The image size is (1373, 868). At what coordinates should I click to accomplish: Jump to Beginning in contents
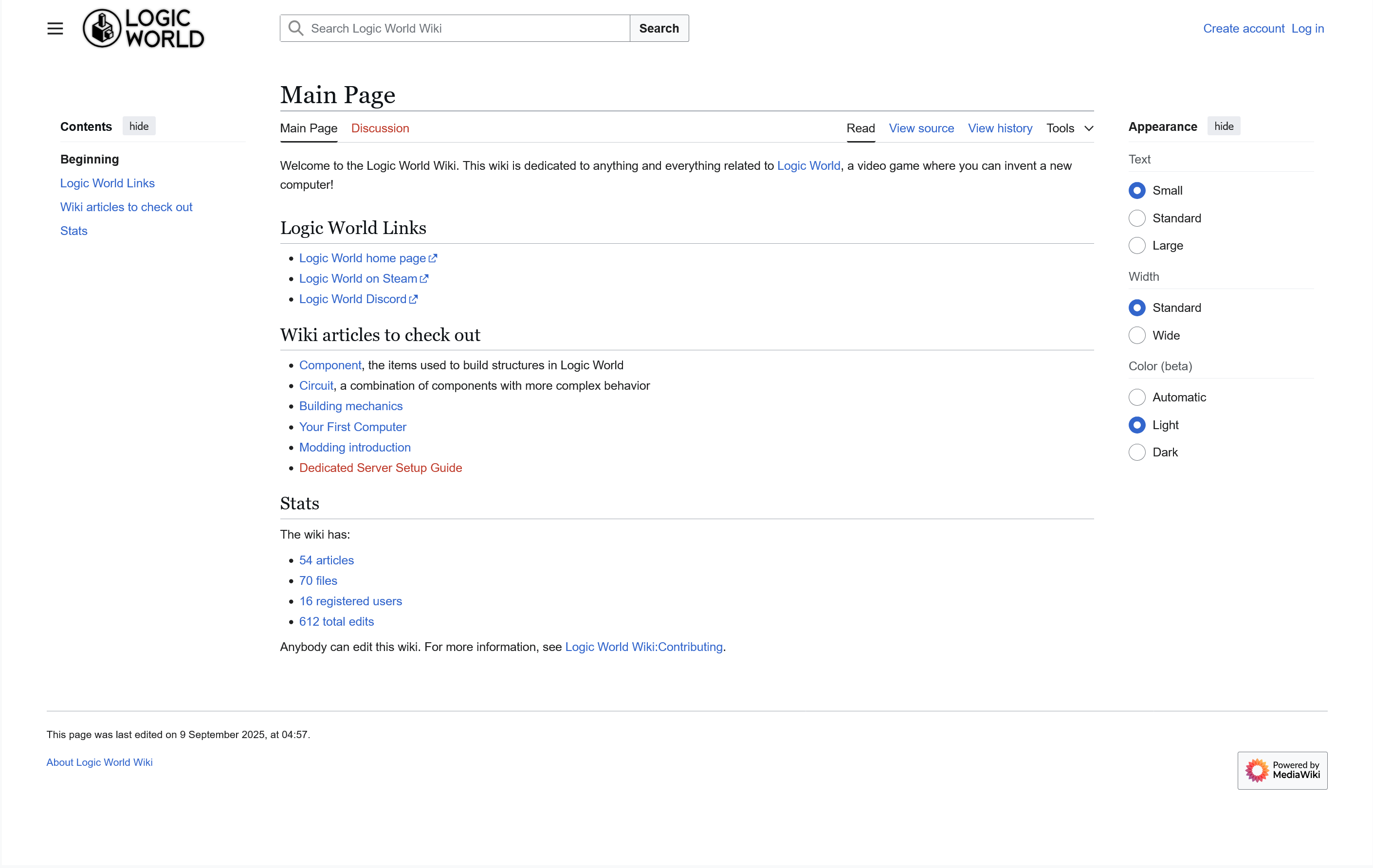(x=90, y=159)
